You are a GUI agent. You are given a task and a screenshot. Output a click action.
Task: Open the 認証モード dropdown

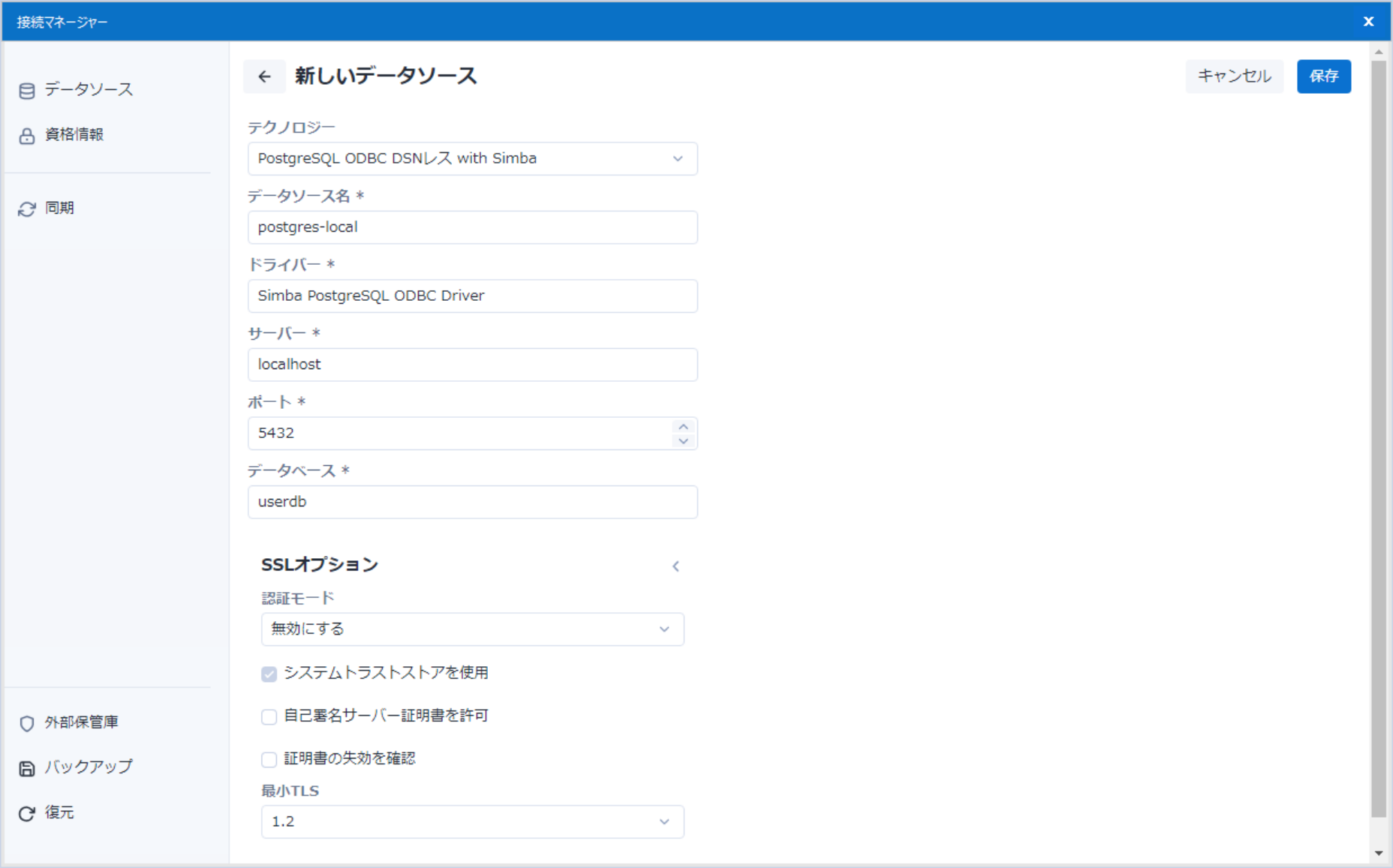(473, 629)
